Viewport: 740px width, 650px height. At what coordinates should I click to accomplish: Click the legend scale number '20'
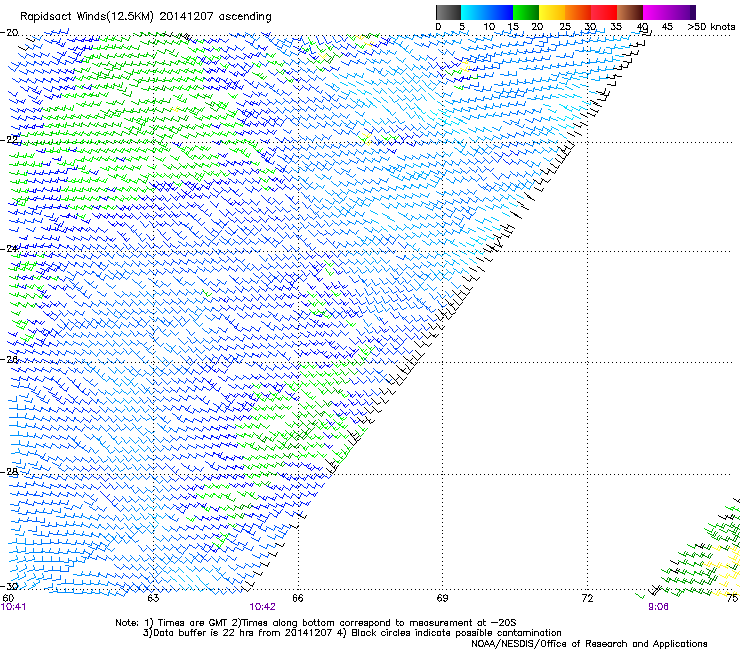coord(537,27)
